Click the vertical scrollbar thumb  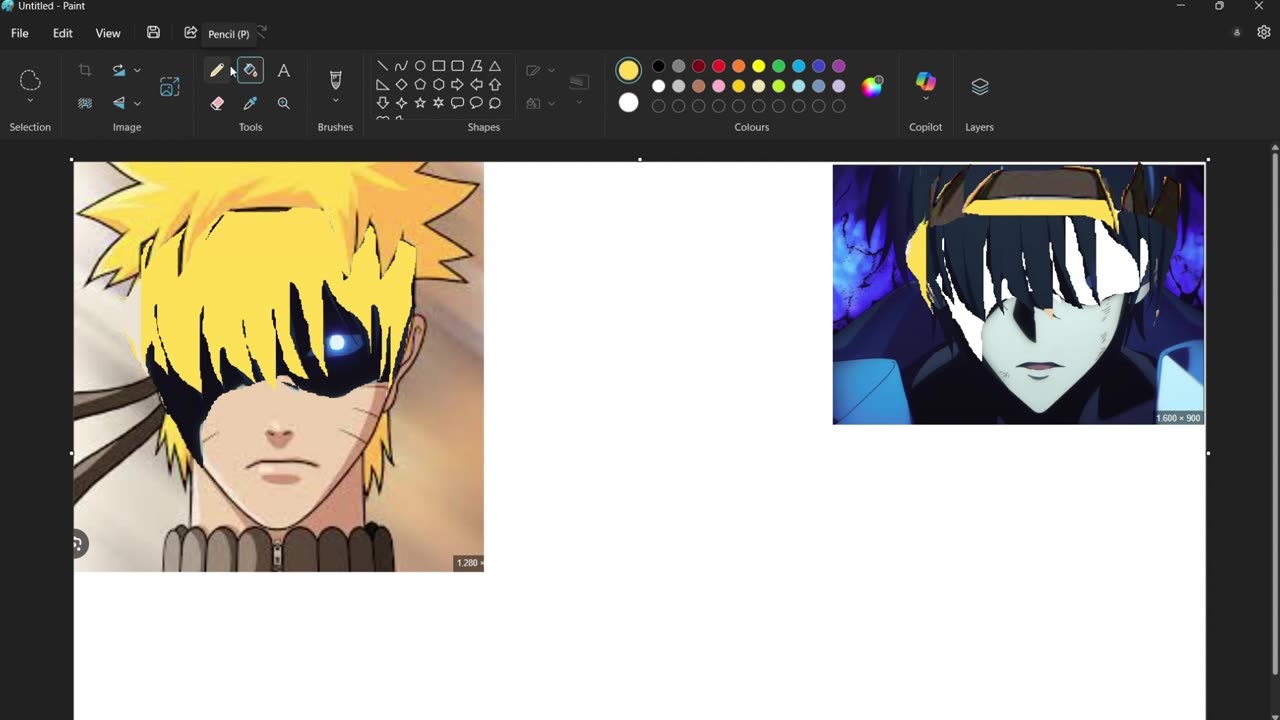point(1274,412)
